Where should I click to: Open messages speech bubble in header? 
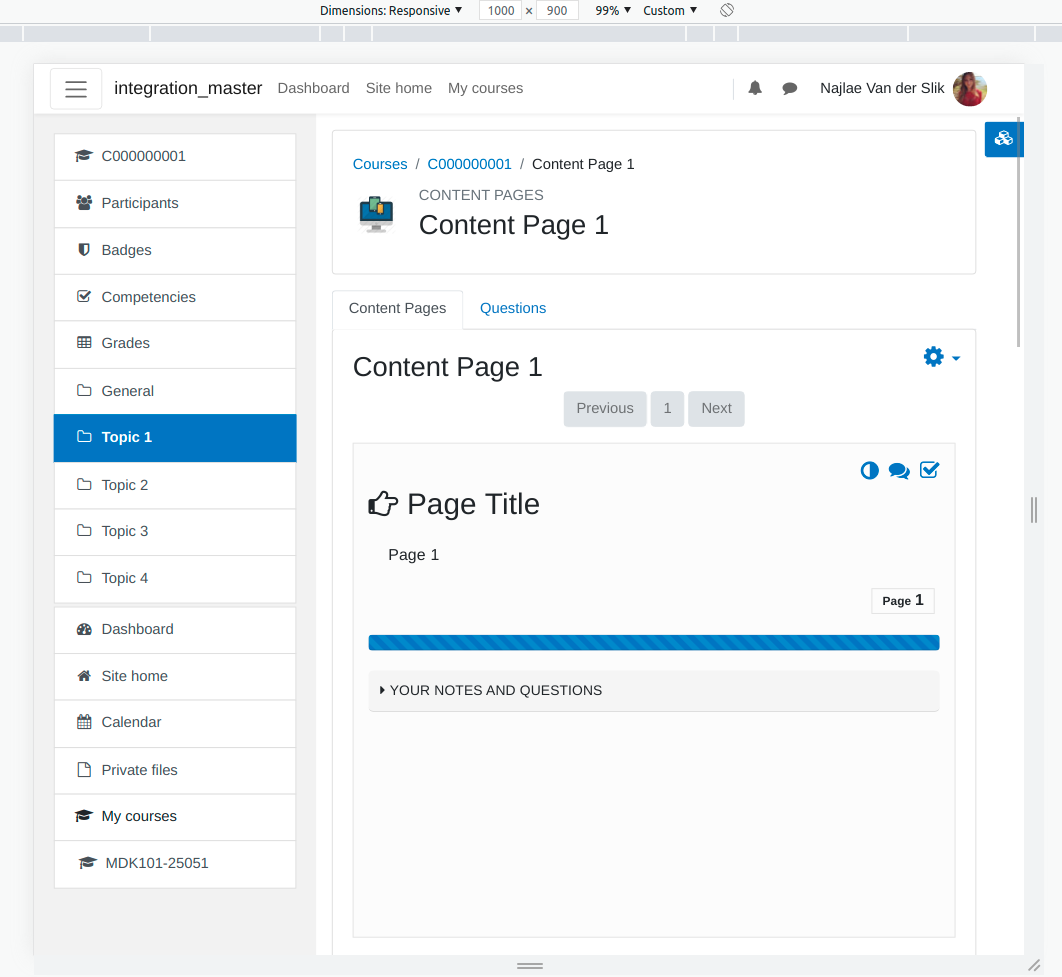[x=789, y=88]
